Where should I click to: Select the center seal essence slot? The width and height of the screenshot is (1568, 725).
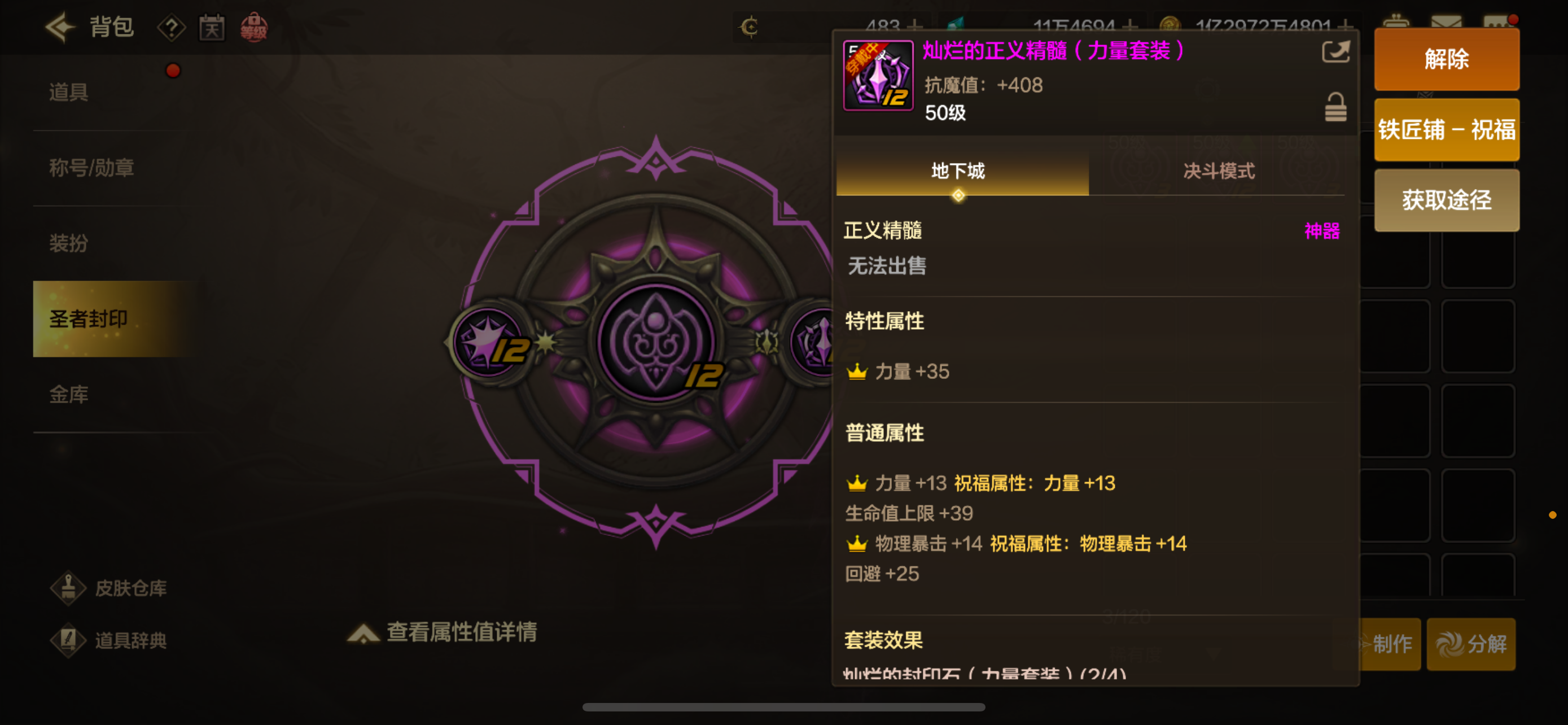pos(655,342)
